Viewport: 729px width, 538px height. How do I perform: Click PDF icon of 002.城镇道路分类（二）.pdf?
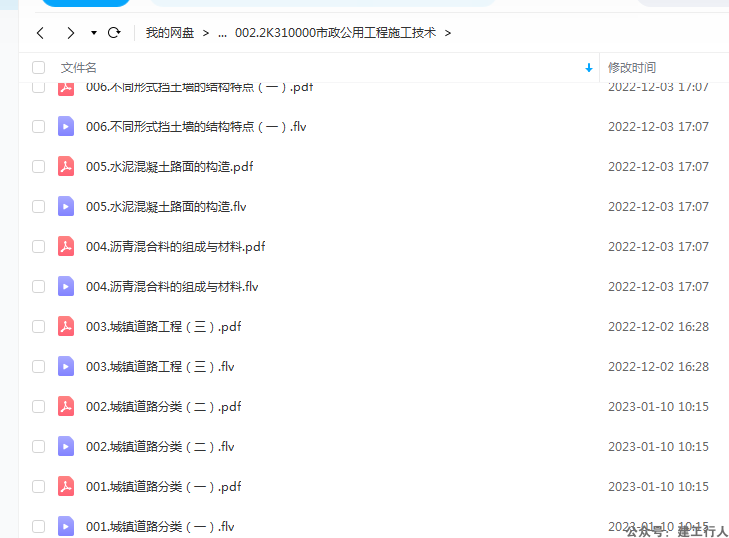pos(66,406)
